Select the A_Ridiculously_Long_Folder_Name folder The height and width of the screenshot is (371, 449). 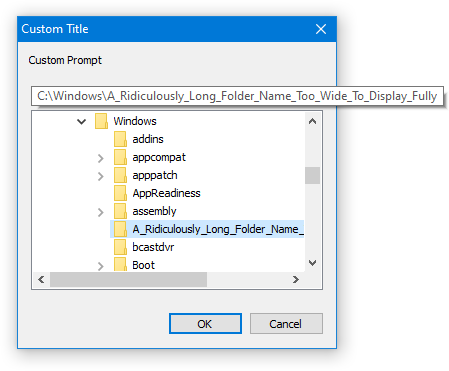218,229
